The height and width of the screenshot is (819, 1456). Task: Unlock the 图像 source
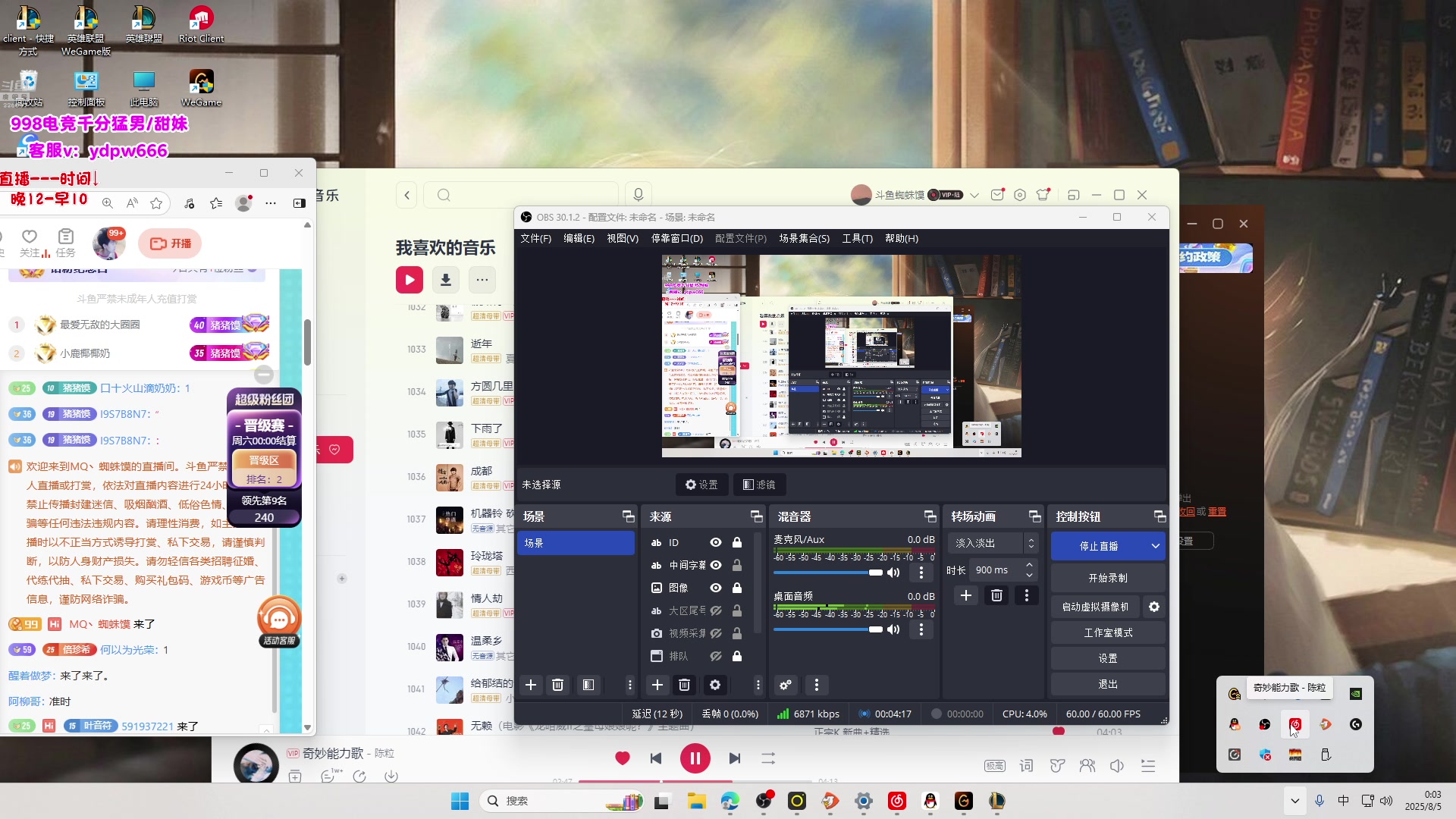point(736,588)
